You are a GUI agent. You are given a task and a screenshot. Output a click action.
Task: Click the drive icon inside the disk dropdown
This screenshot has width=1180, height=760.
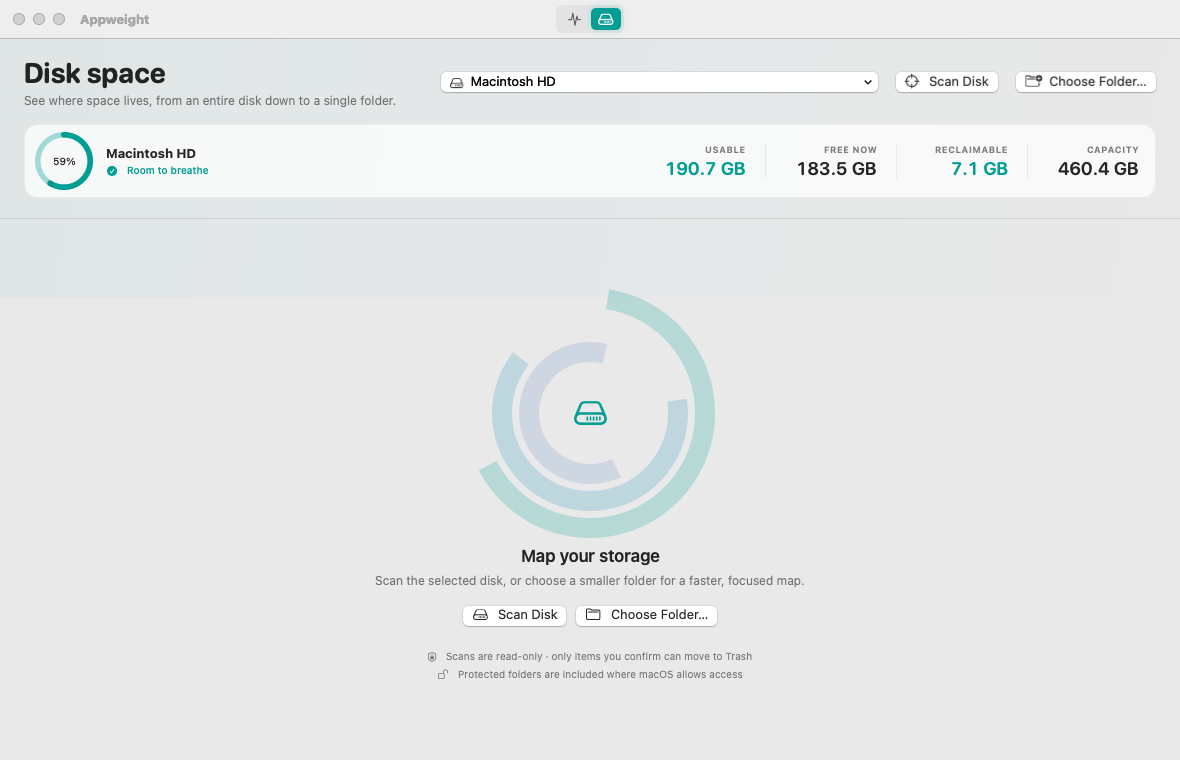457,82
